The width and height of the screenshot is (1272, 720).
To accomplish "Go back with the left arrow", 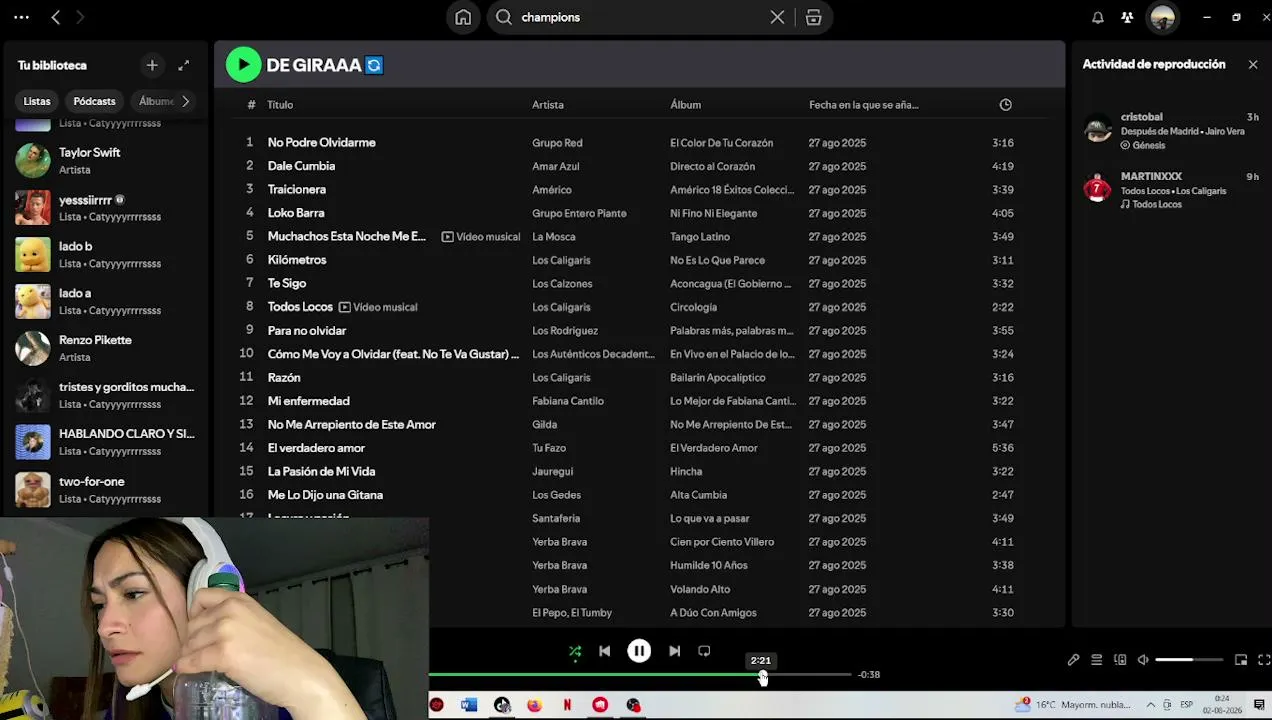I will 56,17.
